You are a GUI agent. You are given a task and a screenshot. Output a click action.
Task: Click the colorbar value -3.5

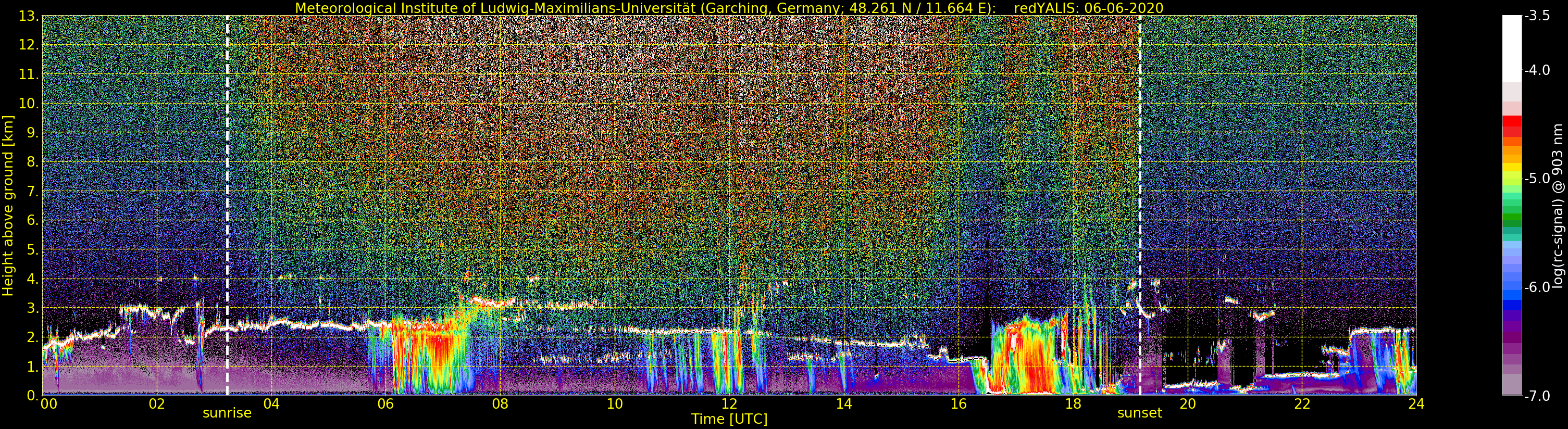coord(1537,17)
